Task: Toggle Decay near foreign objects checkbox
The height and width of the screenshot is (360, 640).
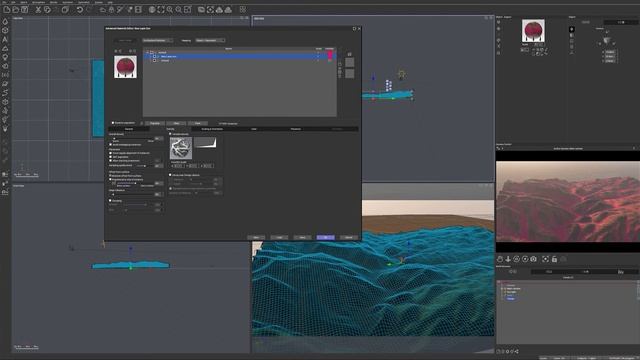Action: click(171, 175)
